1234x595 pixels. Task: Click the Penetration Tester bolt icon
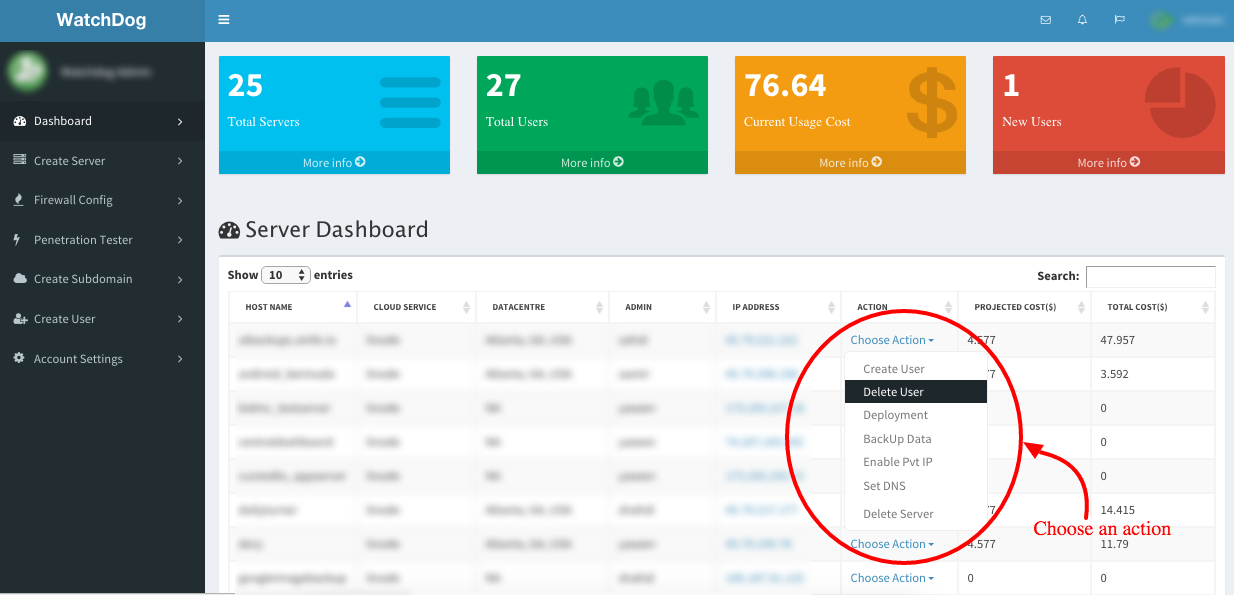coord(18,240)
